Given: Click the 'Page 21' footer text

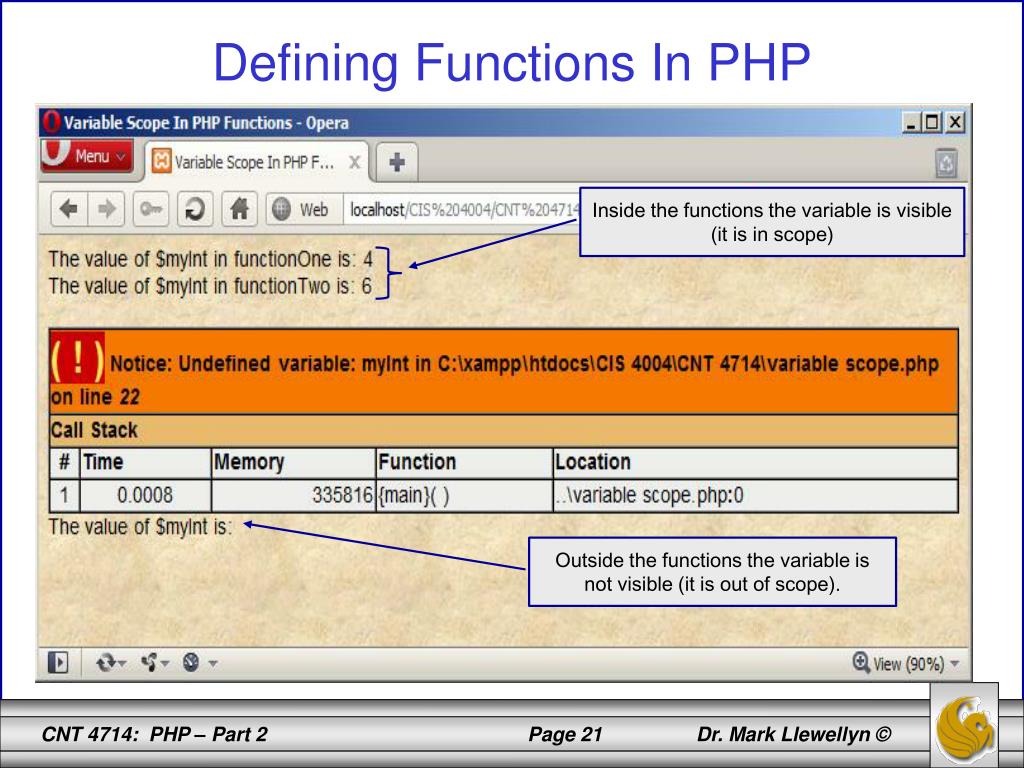Looking at the screenshot, I should click(565, 734).
